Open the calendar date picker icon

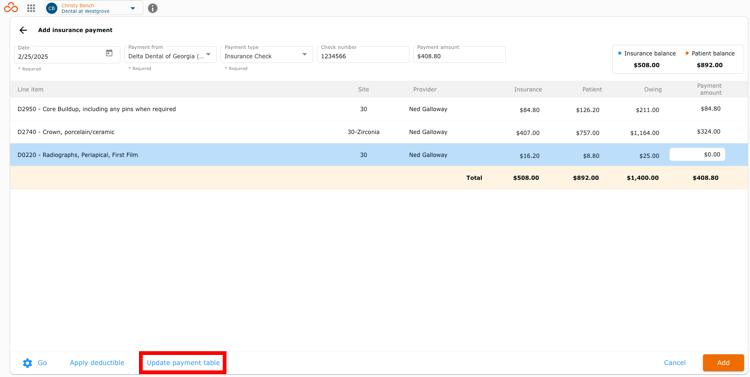(x=109, y=53)
